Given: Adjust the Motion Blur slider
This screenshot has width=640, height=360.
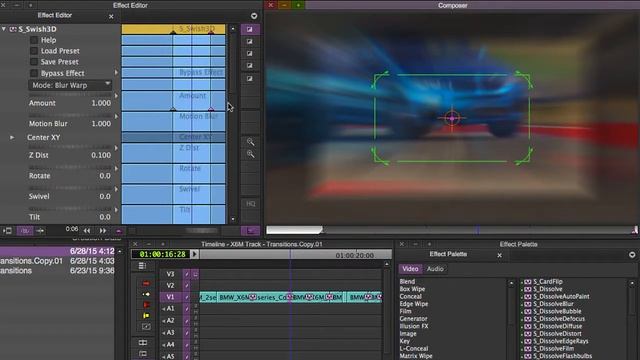Looking at the screenshot, I should (70, 116).
